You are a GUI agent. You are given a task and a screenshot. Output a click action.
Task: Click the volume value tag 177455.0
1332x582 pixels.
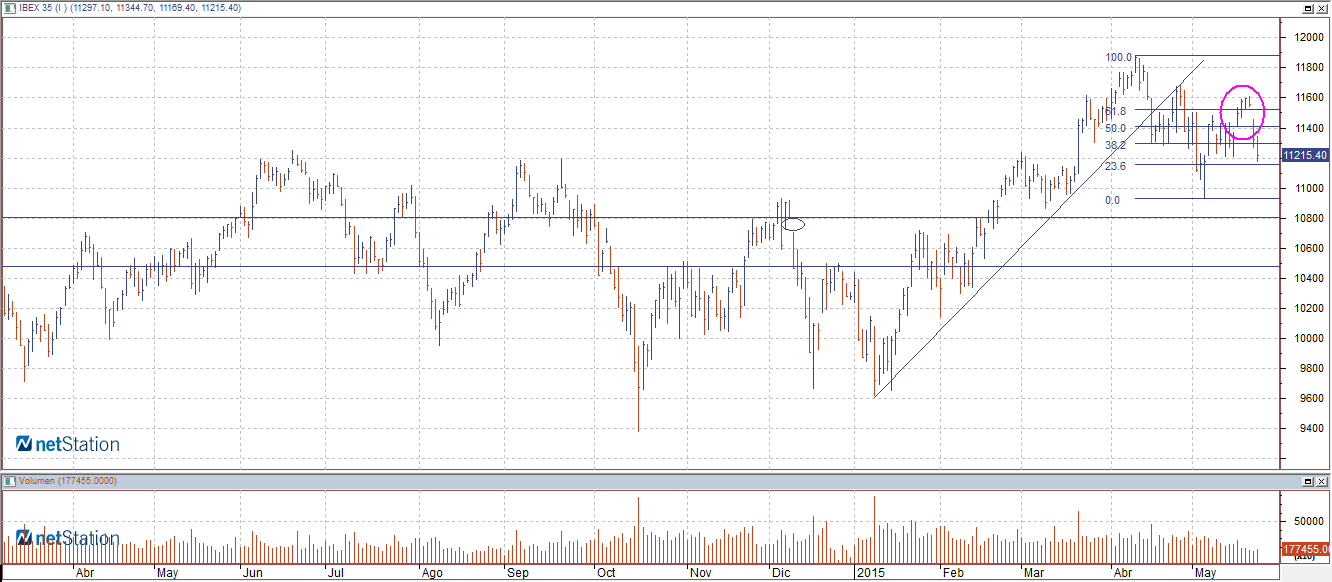coord(1305,549)
